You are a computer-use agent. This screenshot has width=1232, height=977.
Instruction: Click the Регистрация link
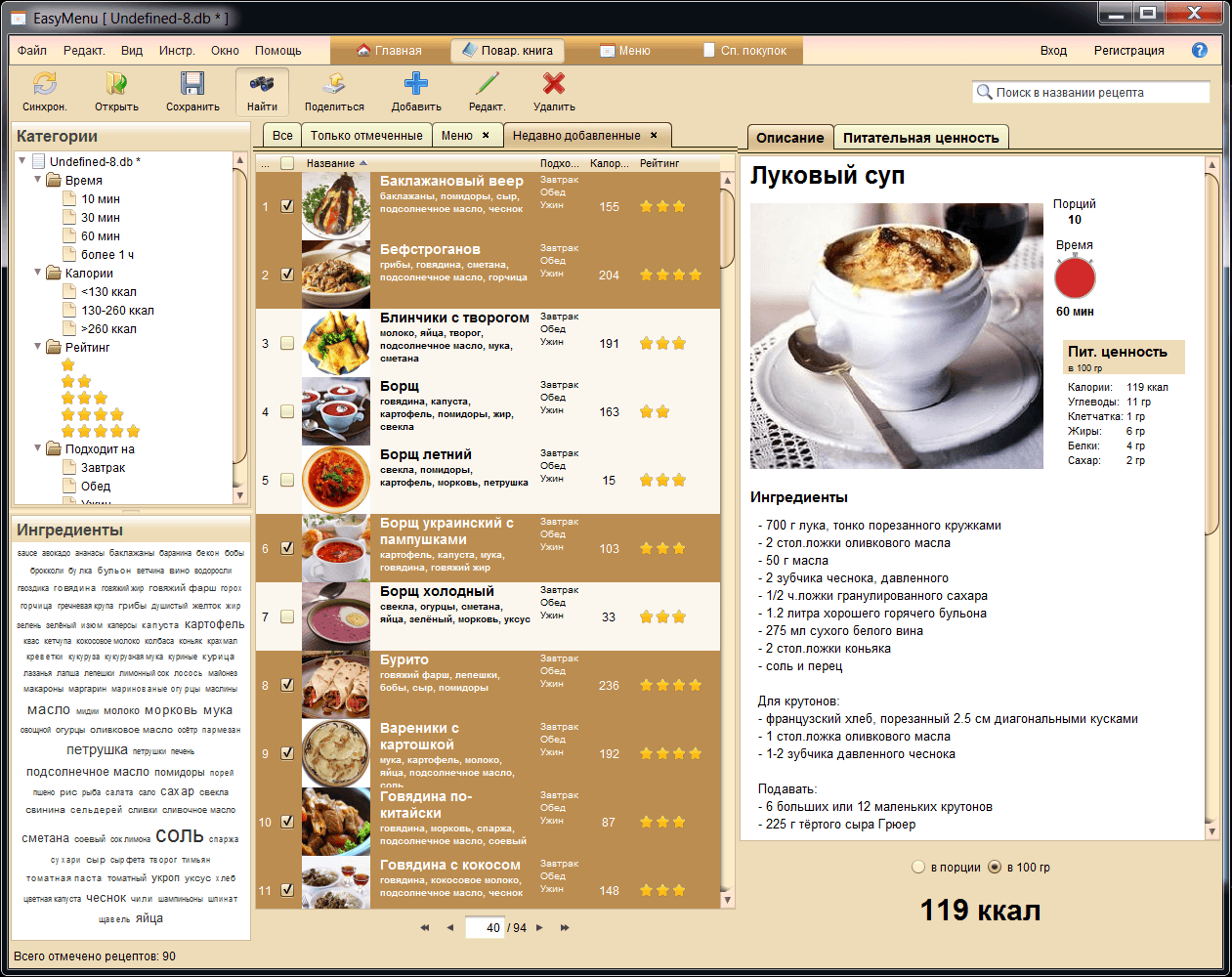click(x=1128, y=50)
